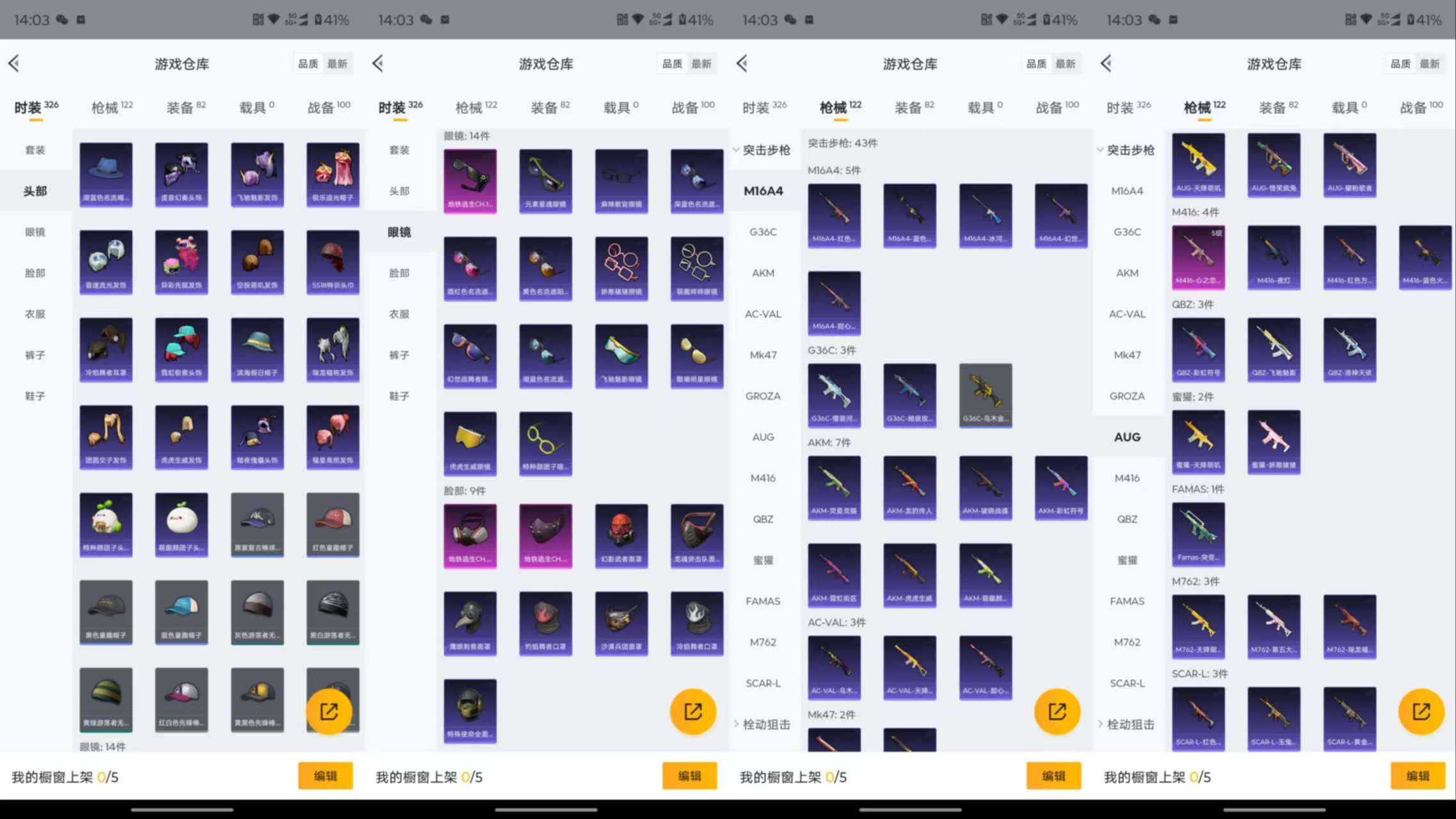Open the AKM-彩虹符号 rifle skin
The width and height of the screenshot is (1456, 819).
1061,488
